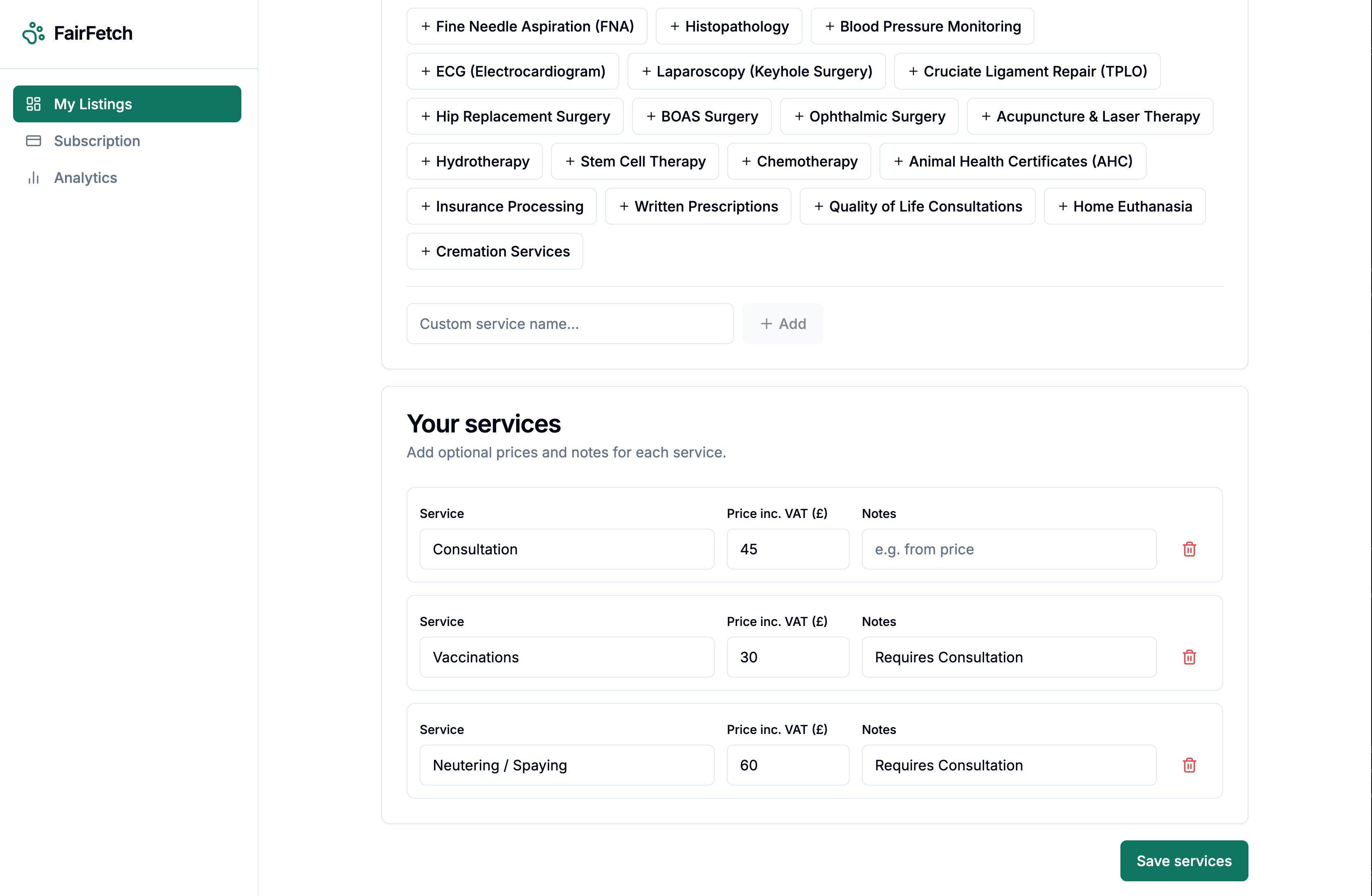Click the FairFetch paw logo icon
The width and height of the screenshot is (1372, 896).
[x=34, y=33]
